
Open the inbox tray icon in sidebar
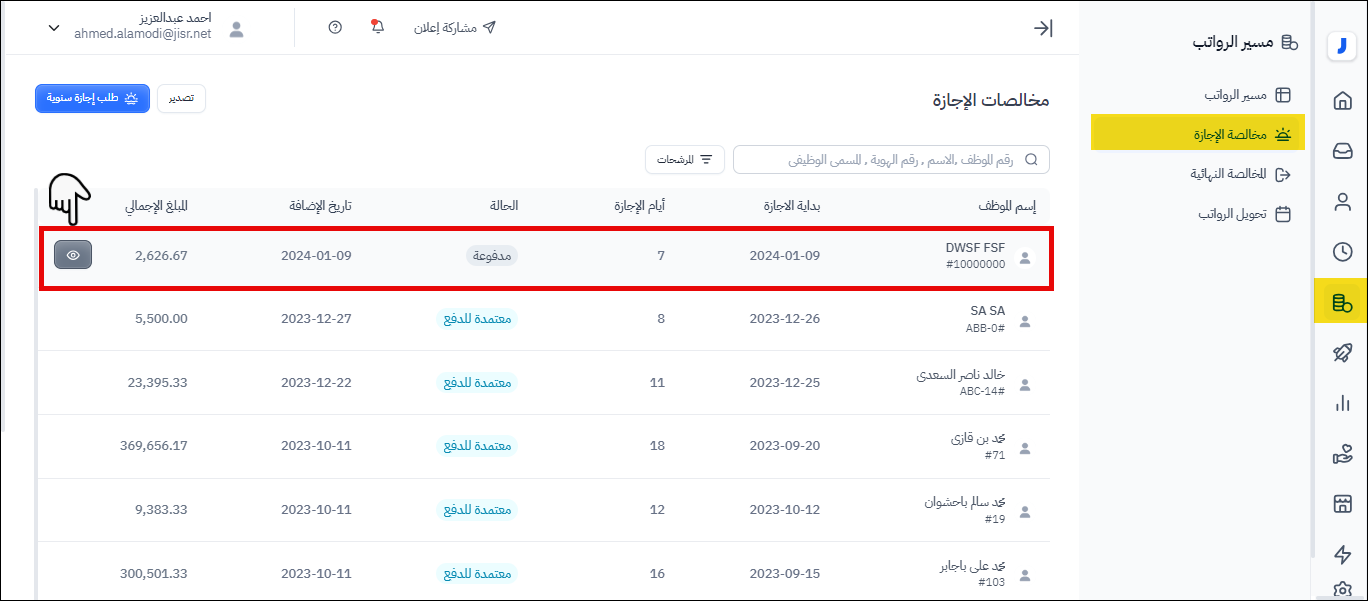(1342, 151)
